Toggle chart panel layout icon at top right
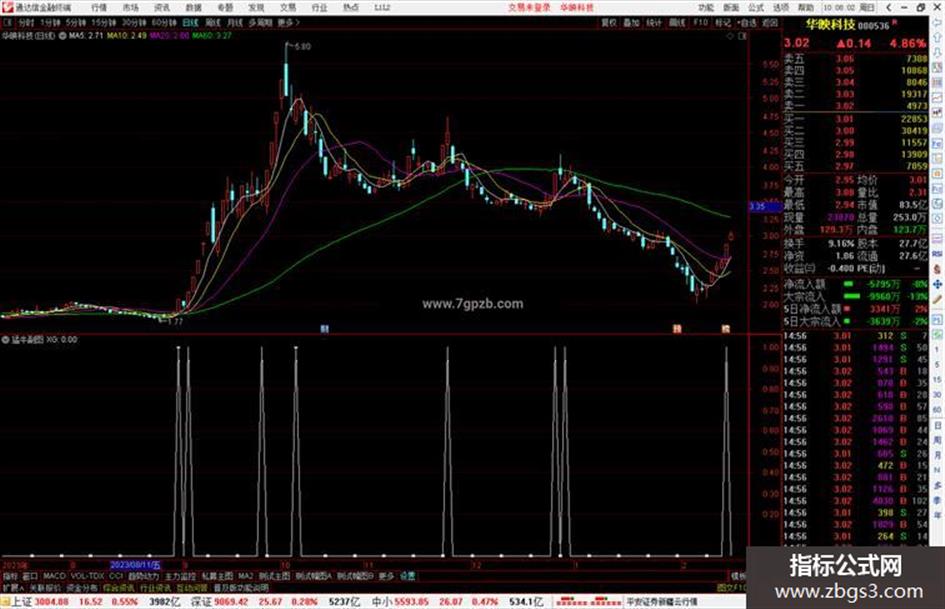Image resolution: width=945 pixels, height=609 pixels. [742, 36]
